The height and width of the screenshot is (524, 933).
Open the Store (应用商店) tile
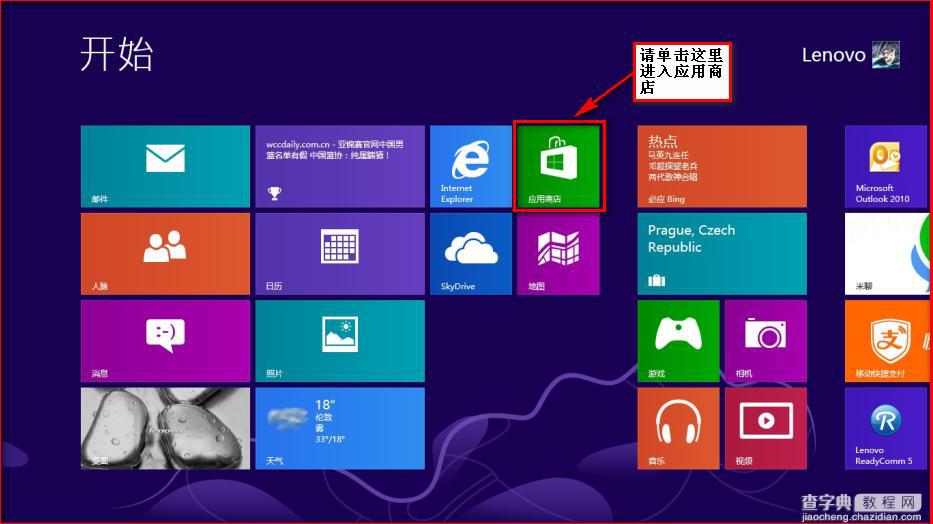click(x=559, y=167)
